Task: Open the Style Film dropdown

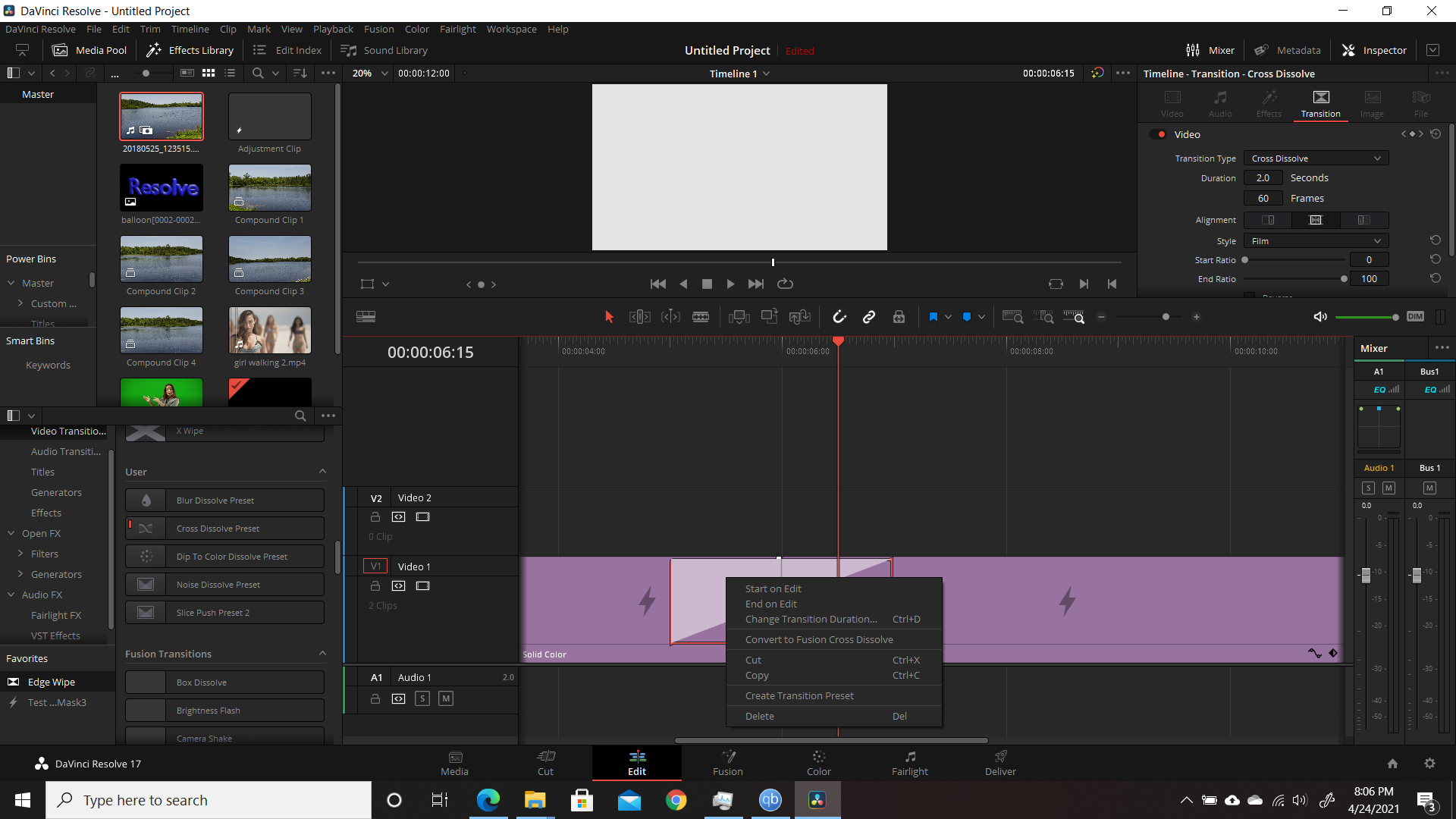Action: (1316, 241)
